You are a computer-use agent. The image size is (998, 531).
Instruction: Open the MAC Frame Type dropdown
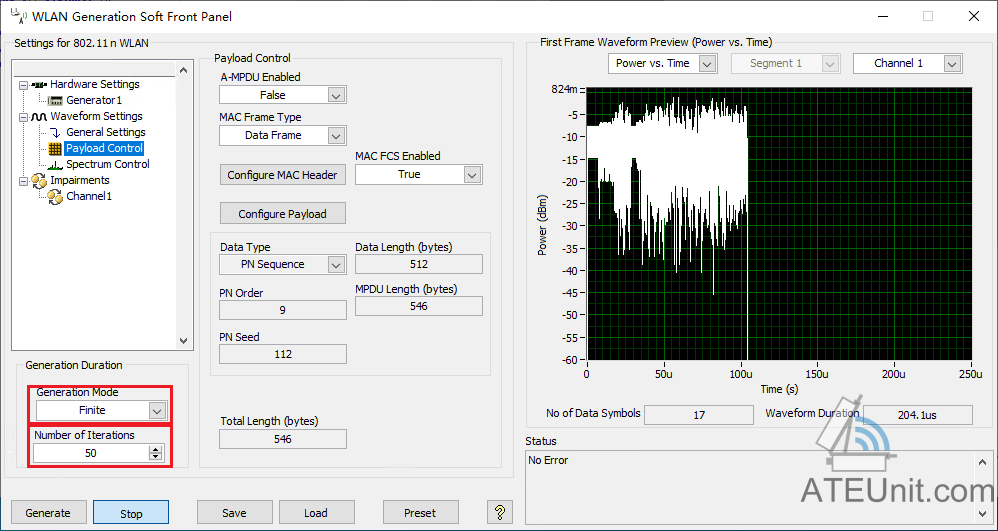tap(337, 136)
